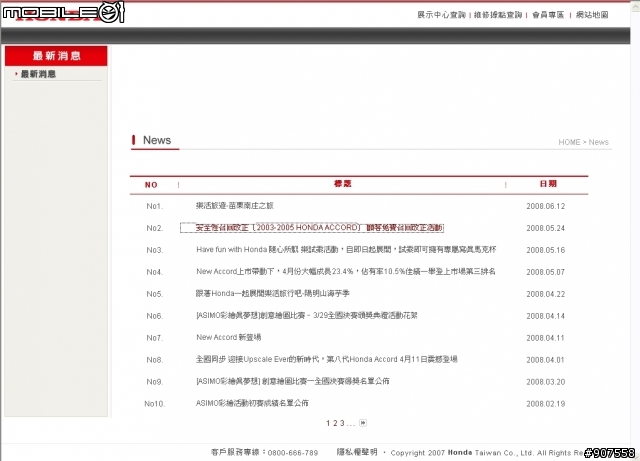Click the date 2008.03.20

(x=546, y=382)
